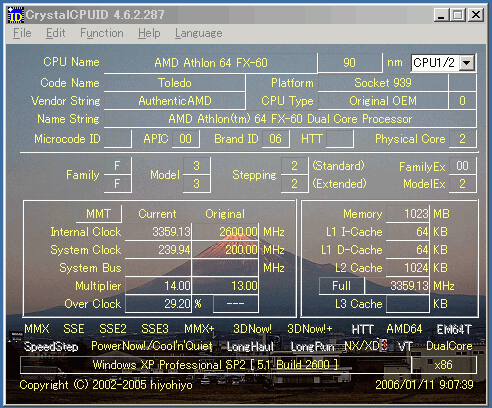Click the Memory value 1023 MB
This screenshot has height=408, width=492.
(408, 214)
